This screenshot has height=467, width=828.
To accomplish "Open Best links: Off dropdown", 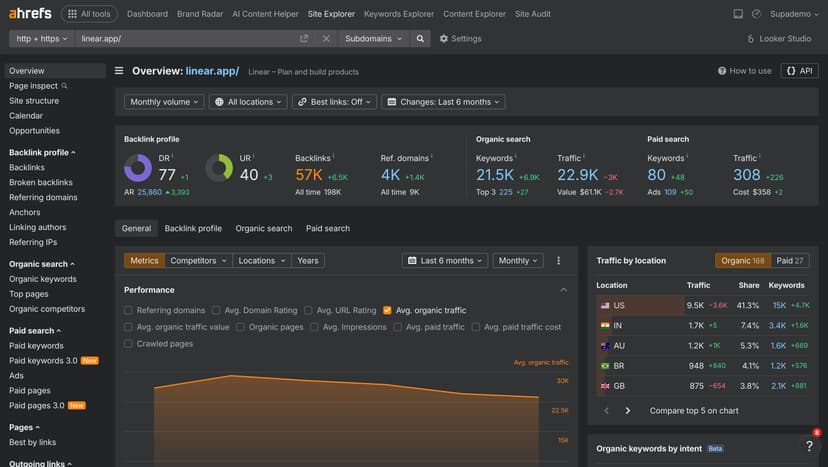I will click(x=334, y=102).
